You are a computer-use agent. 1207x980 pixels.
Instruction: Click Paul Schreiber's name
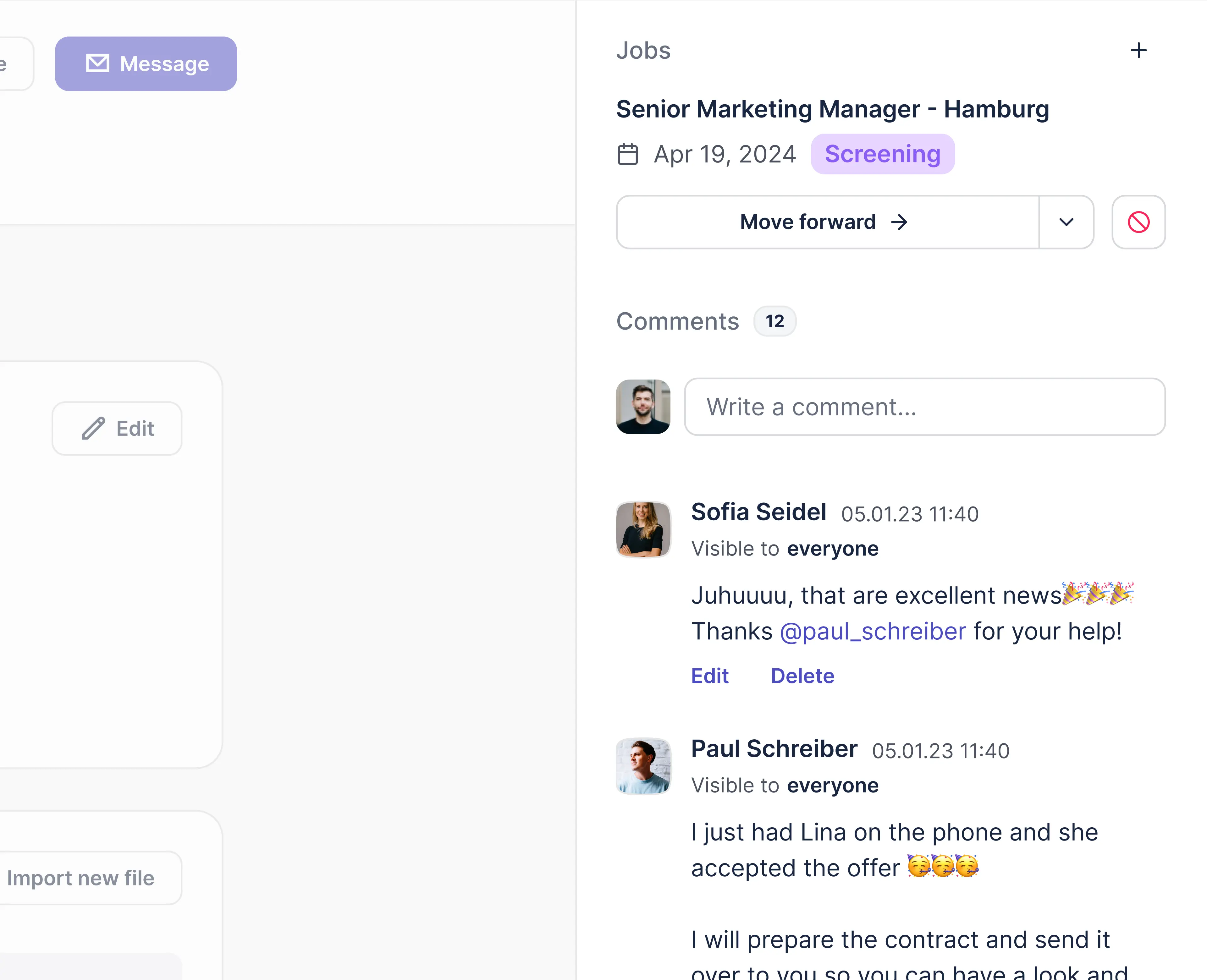tap(774, 748)
